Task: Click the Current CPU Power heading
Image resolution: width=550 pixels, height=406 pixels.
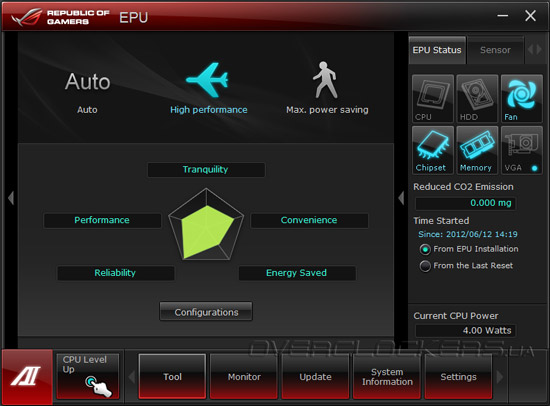Action: (455, 316)
